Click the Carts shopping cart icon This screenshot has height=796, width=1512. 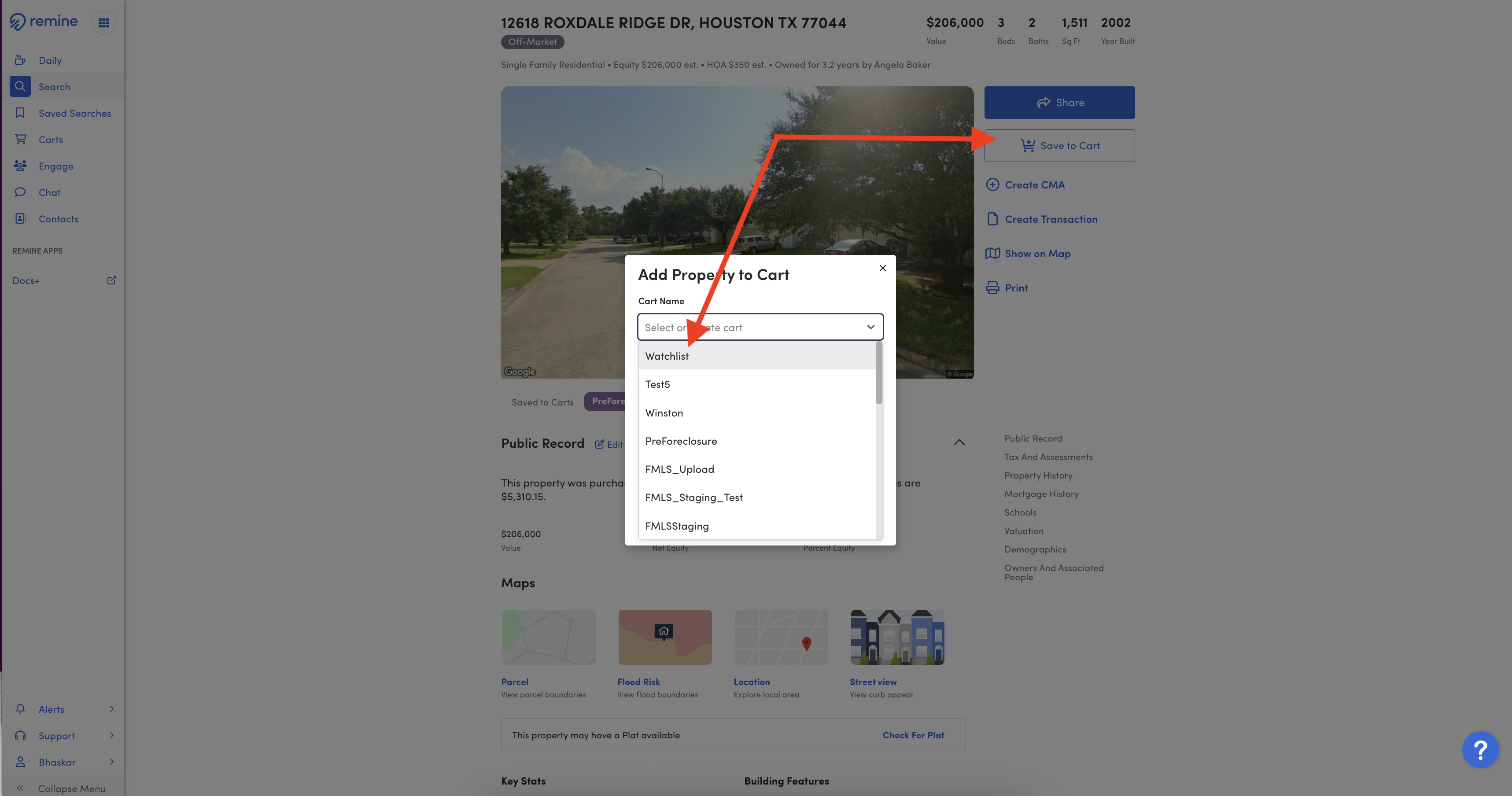pyautogui.click(x=20, y=139)
